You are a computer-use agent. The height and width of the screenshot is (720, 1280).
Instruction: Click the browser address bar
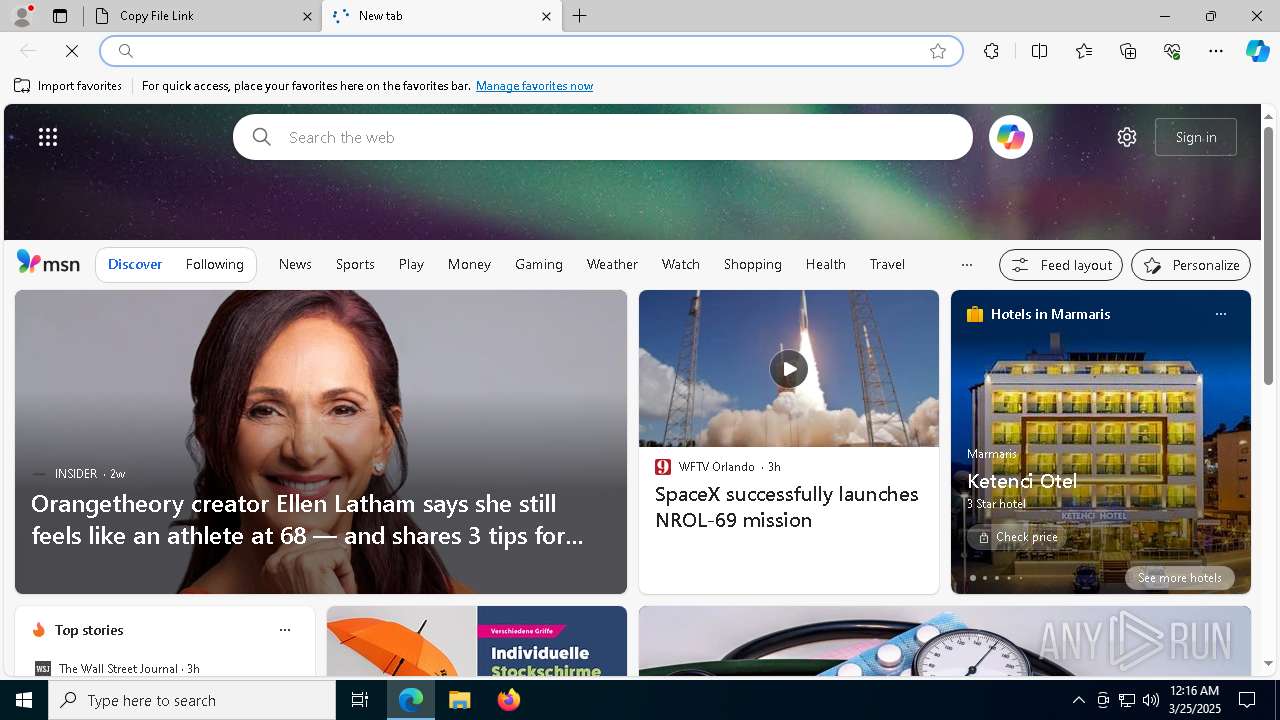[530, 51]
